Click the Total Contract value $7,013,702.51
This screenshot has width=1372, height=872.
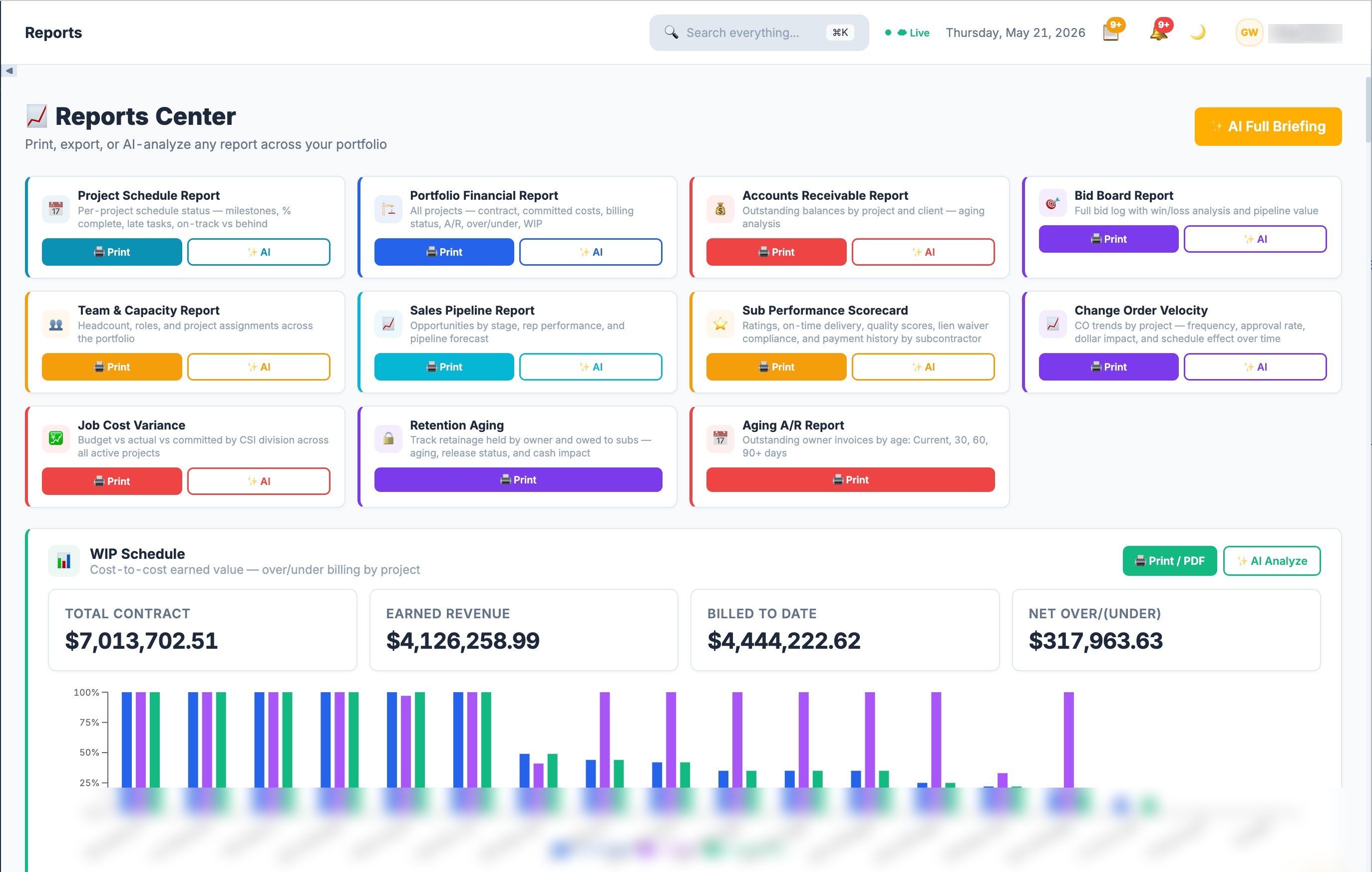point(141,641)
